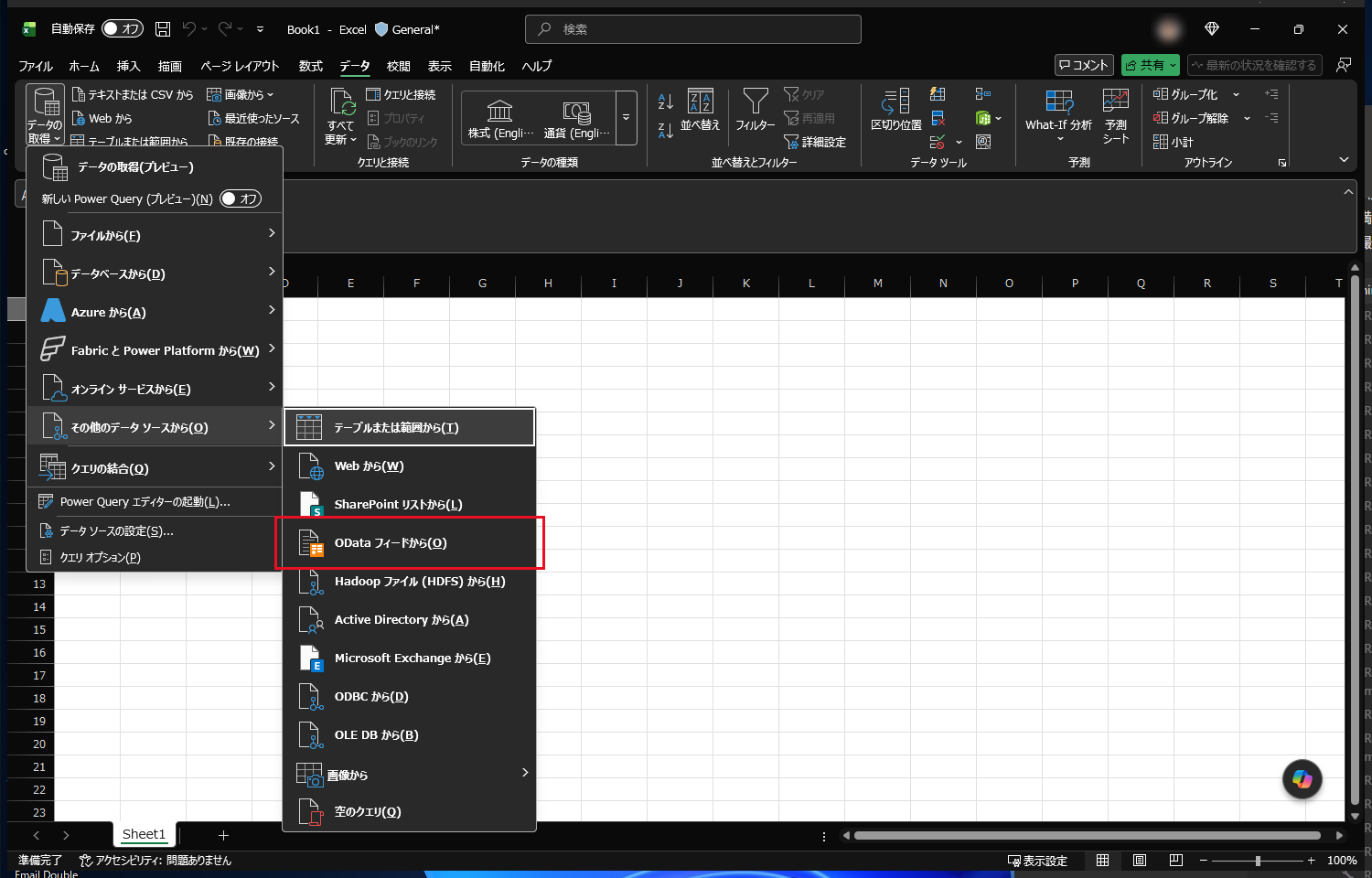The width and height of the screenshot is (1372, 878).
Task: Open the Customize Quick Access Toolbar dropdown
Action: [x=261, y=29]
